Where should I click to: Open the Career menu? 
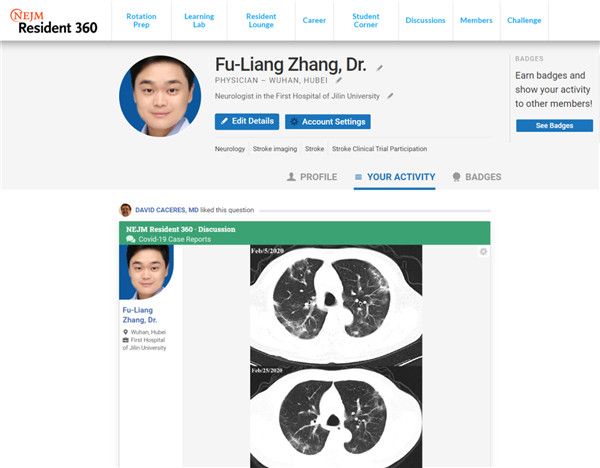pos(314,20)
